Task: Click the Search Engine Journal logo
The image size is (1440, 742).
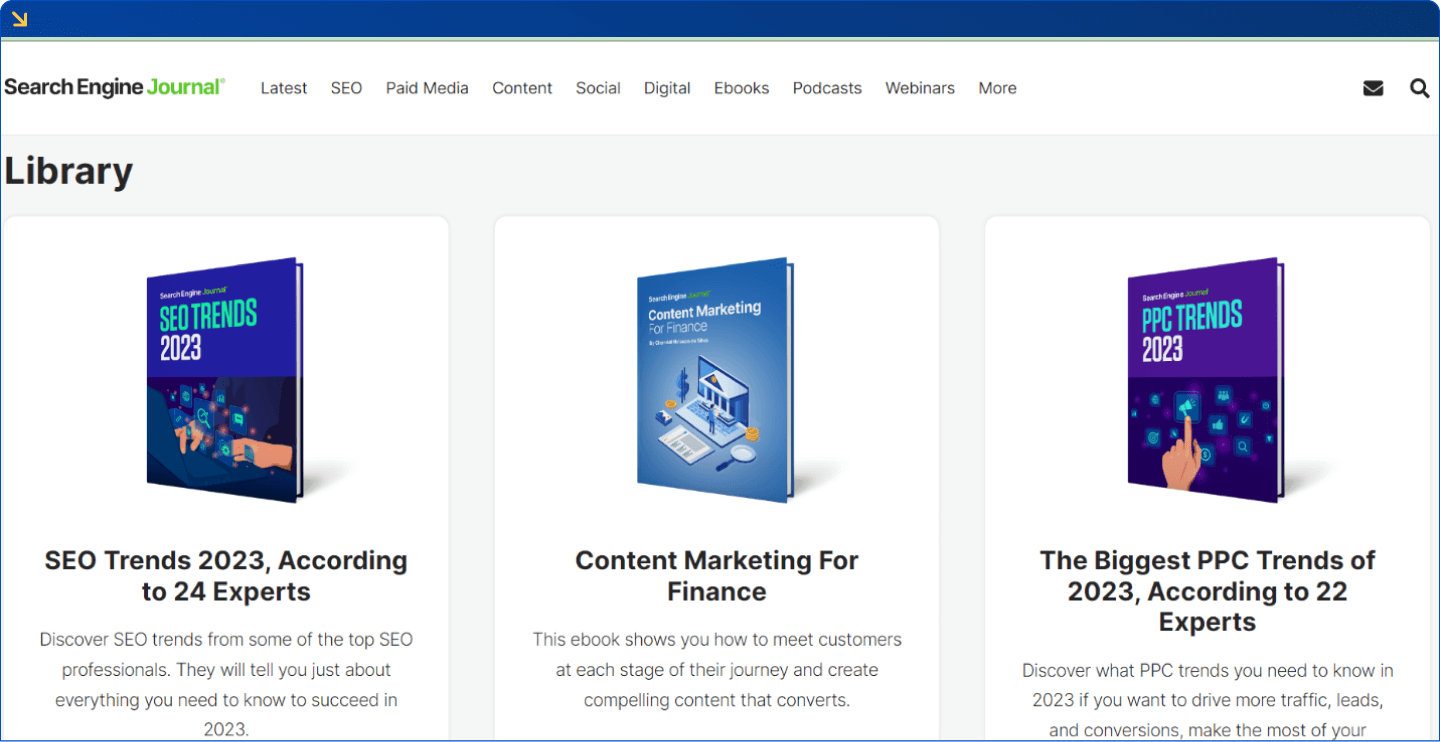Action: tap(114, 88)
